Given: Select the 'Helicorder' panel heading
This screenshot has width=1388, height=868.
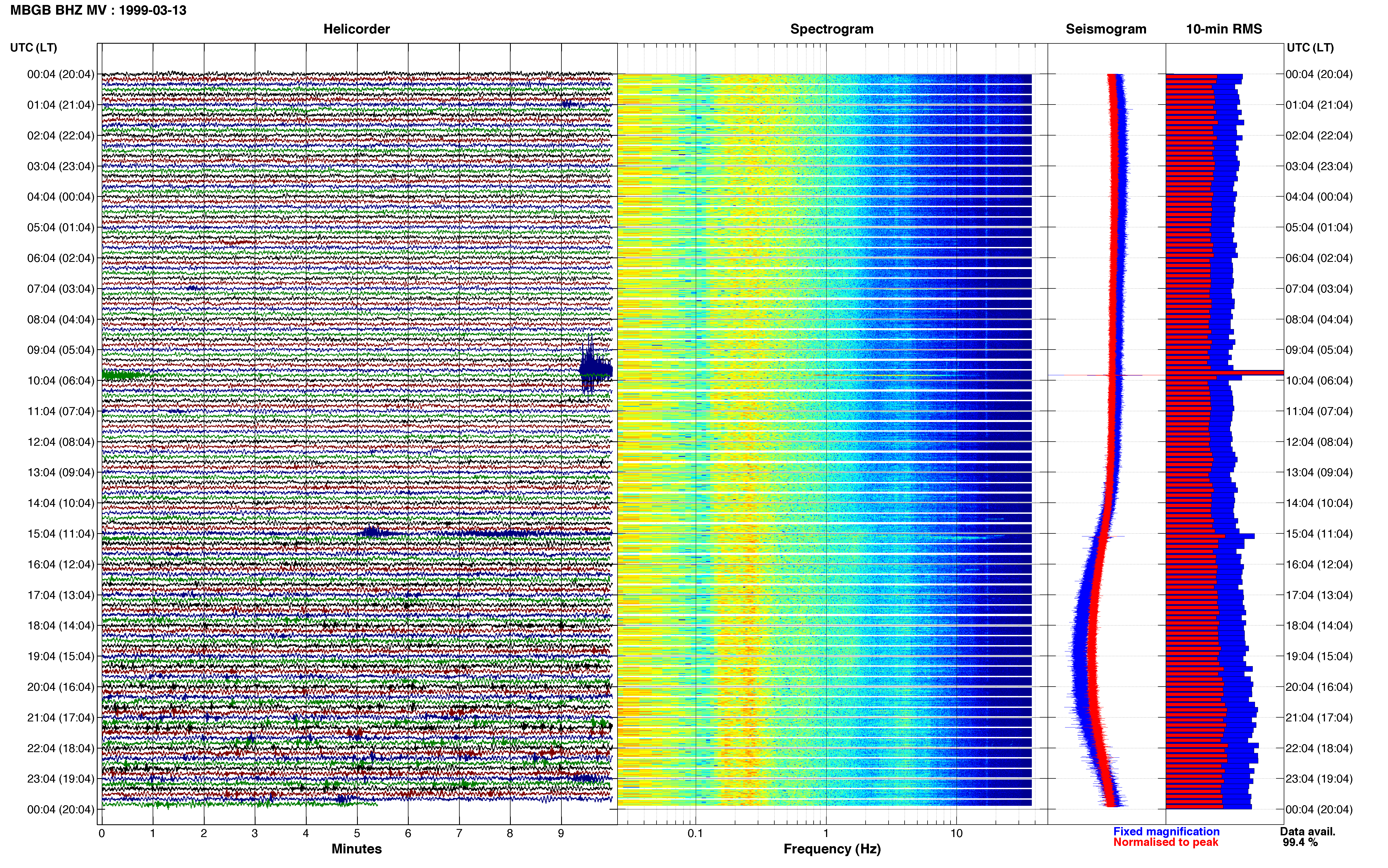Looking at the screenshot, I should (x=356, y=29).
